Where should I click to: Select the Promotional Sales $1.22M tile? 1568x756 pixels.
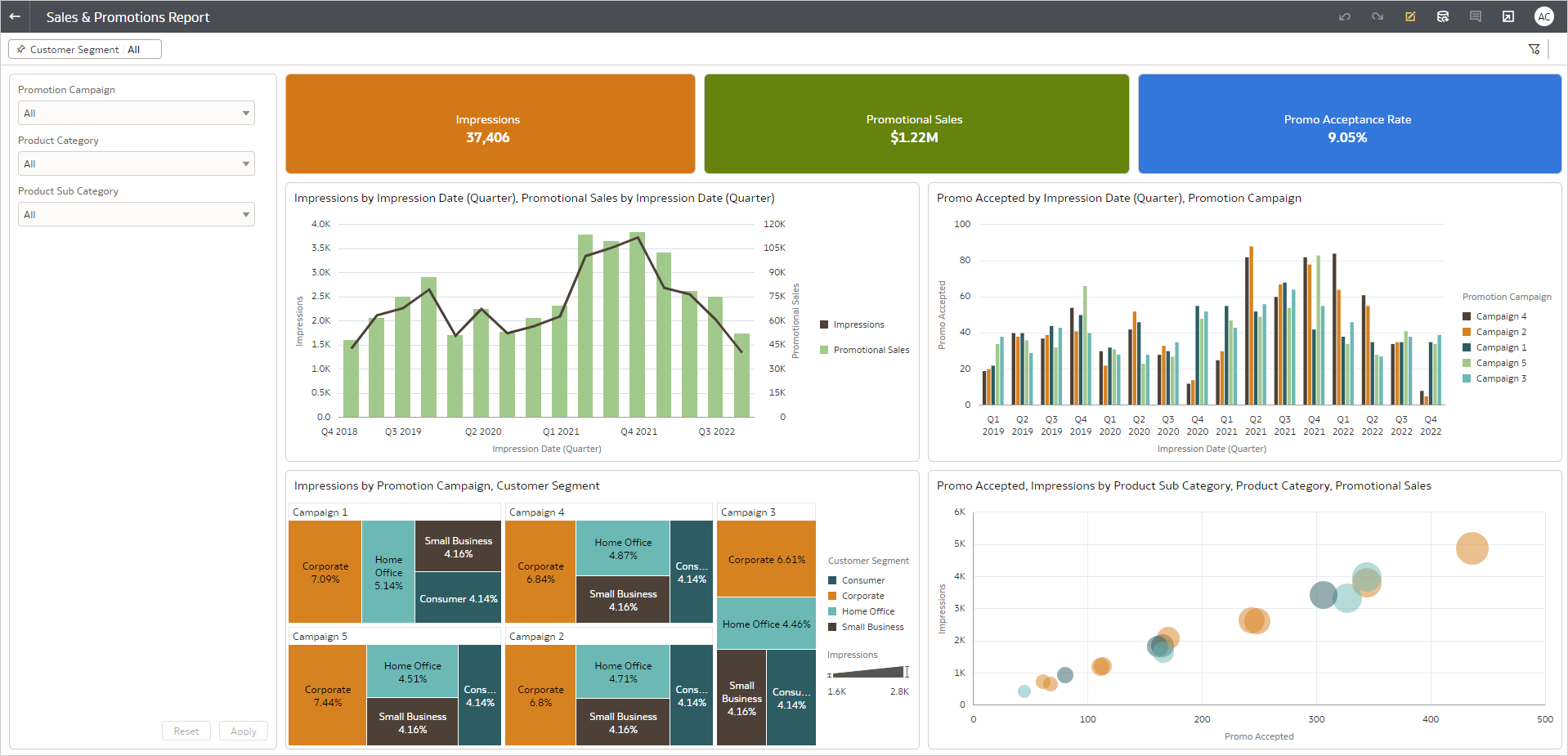(915, 123)
